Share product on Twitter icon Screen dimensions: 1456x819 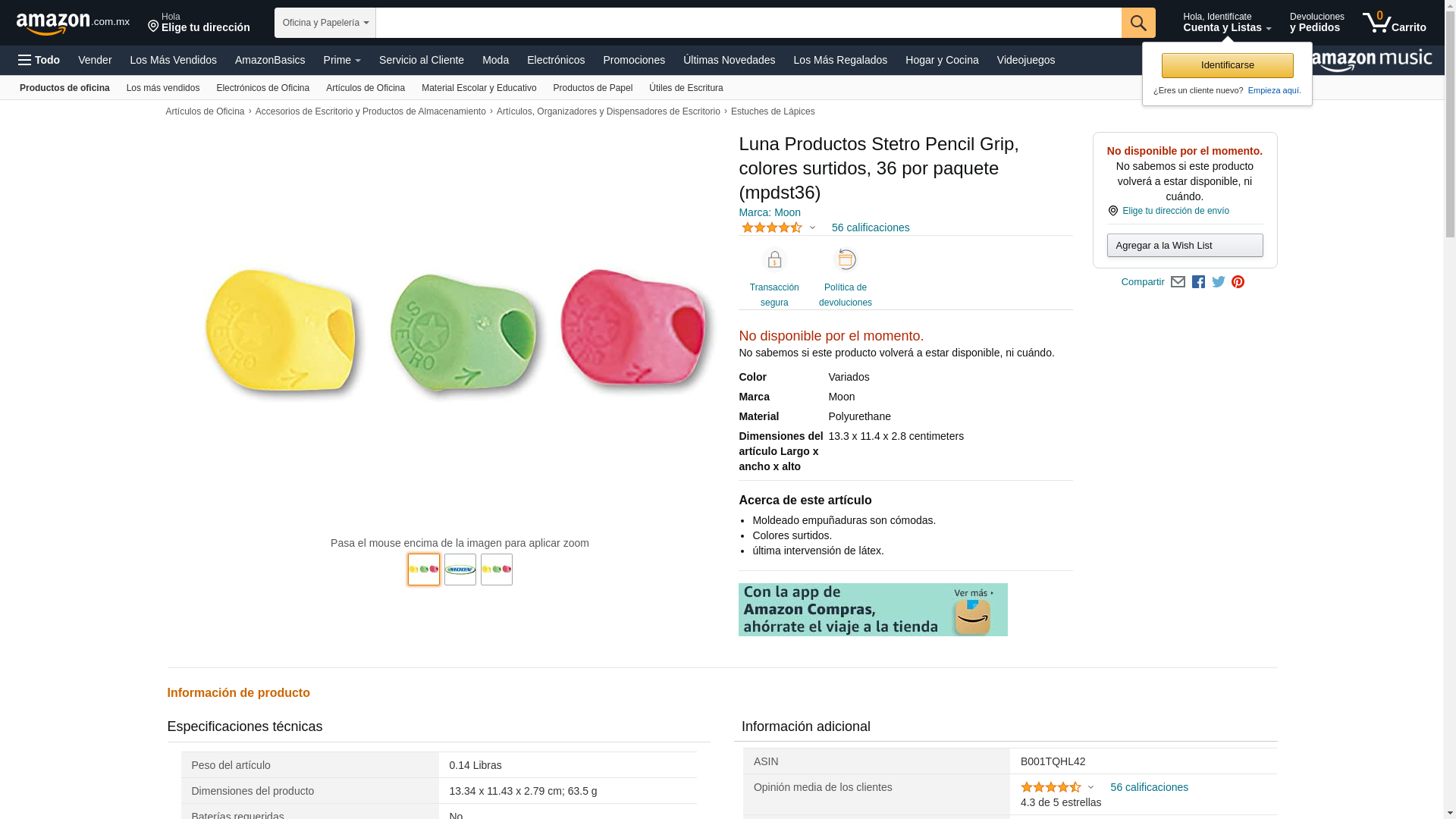(x=1219, y=282)
